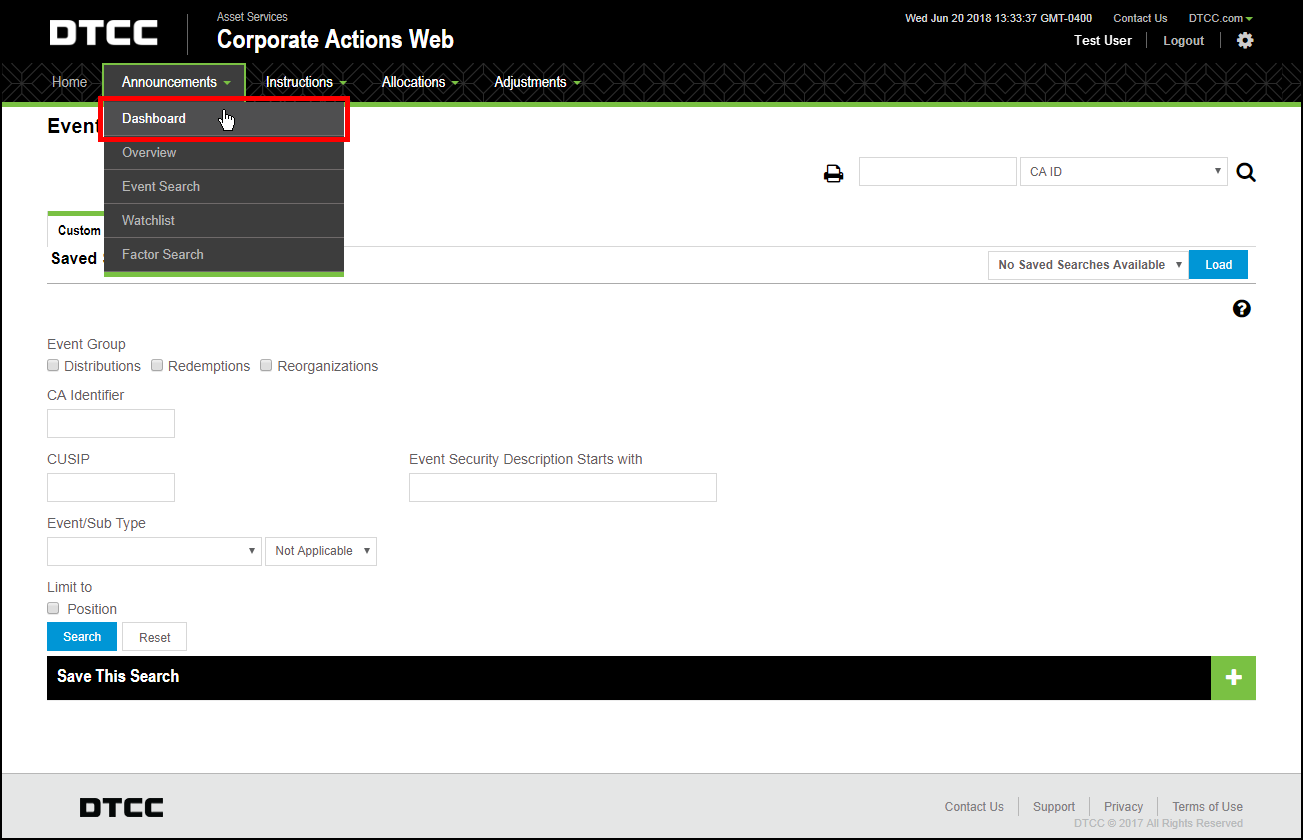The width and height of the screenshot is (1303, 840).
Task: Enable the Distributions checkbox
Action: (x=54, y=366)
